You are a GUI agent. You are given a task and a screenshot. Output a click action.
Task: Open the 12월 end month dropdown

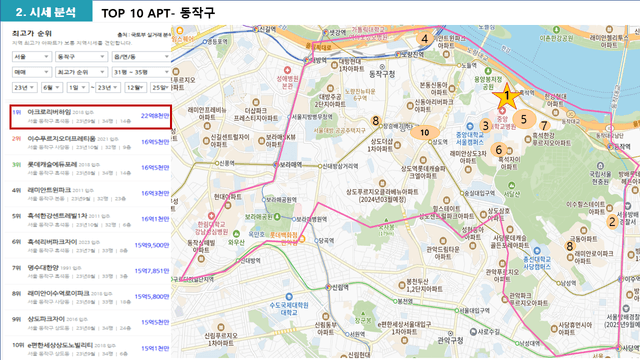pyautogui.click(x=136, y=87)
